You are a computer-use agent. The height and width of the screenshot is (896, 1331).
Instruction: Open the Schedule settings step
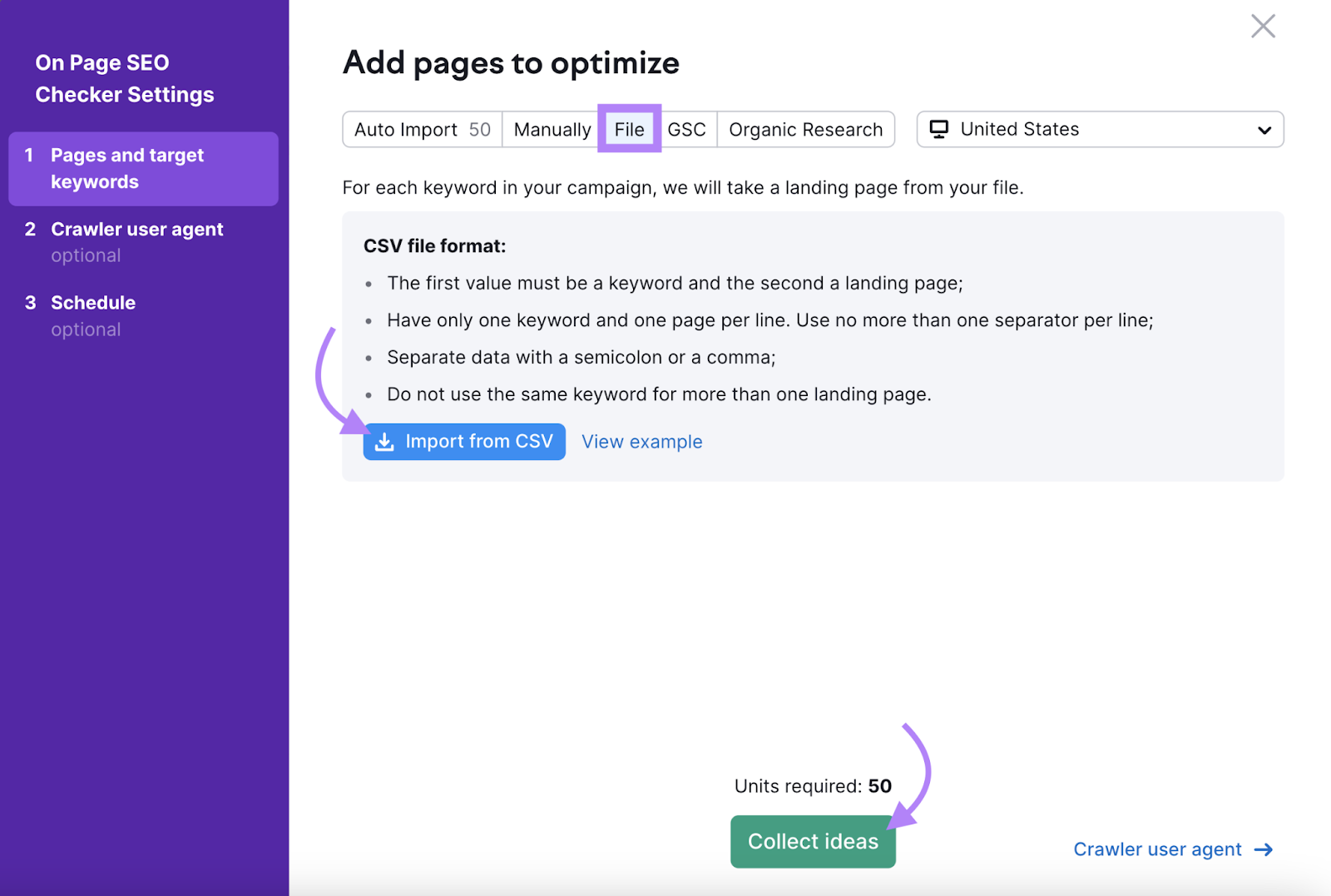[93, 302]
